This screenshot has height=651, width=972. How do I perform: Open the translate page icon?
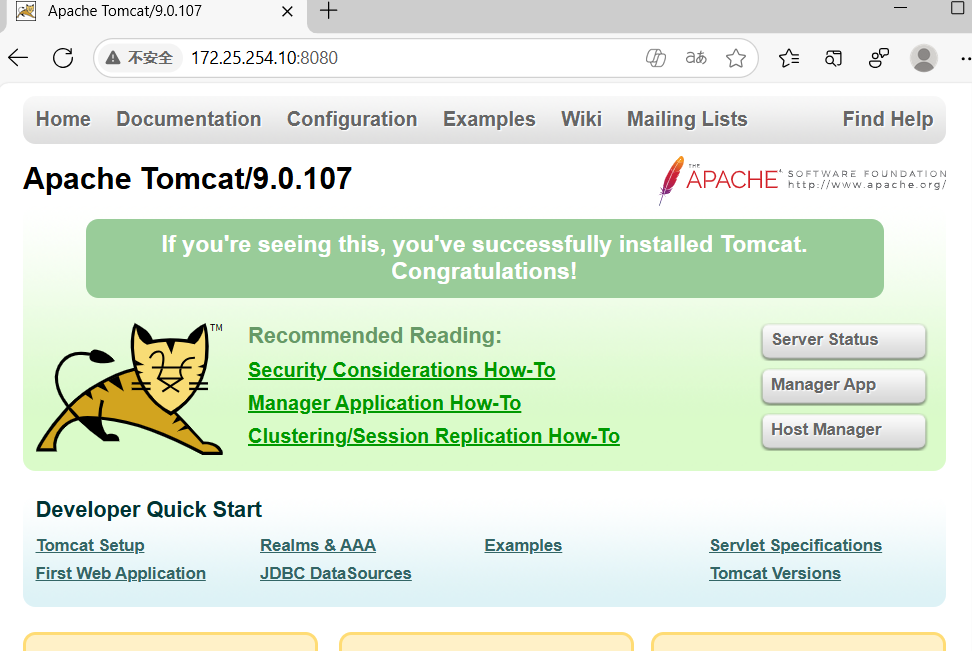(x=696, y=58)
